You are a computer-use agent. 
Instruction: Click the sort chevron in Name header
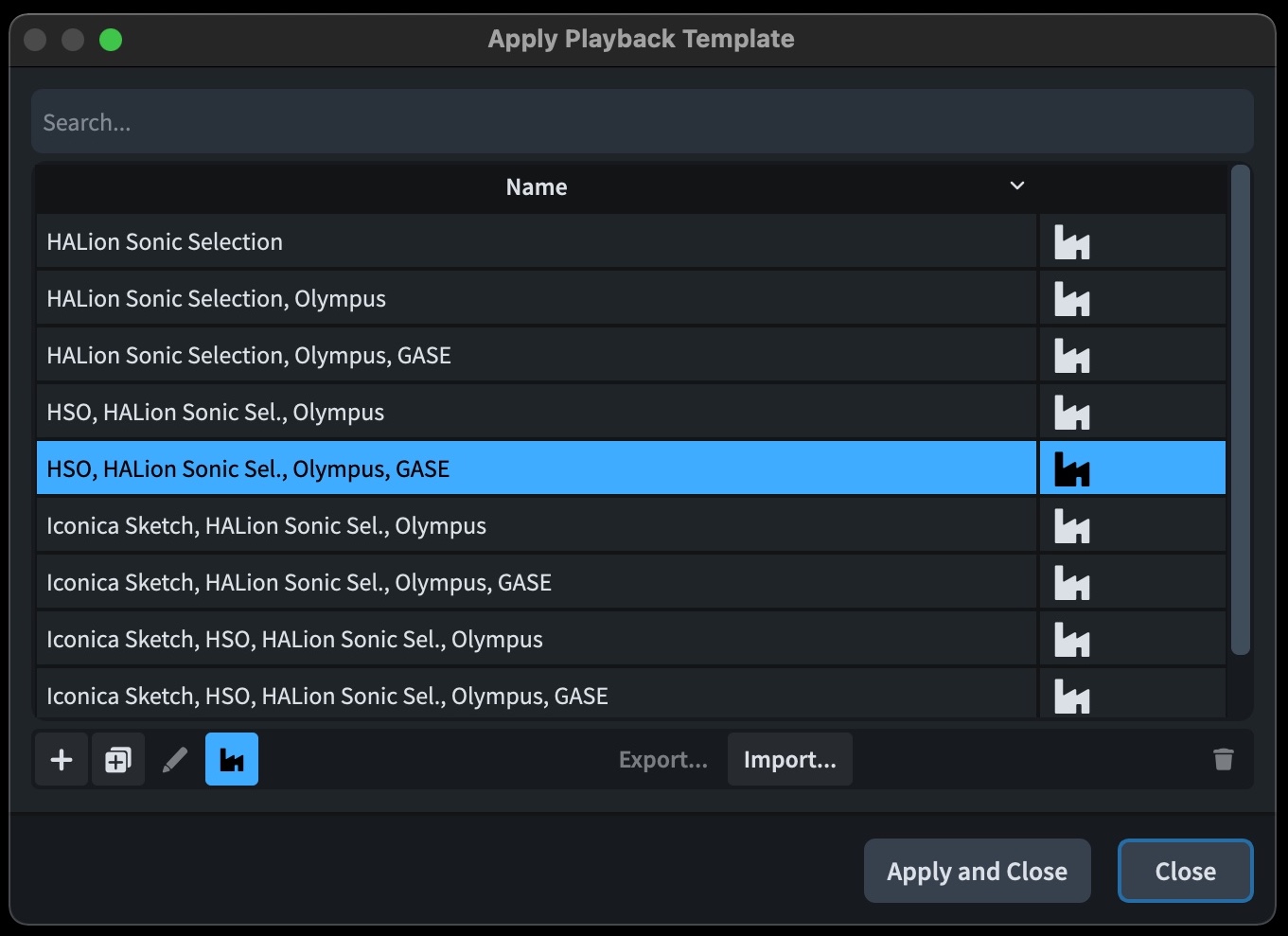1017,186
